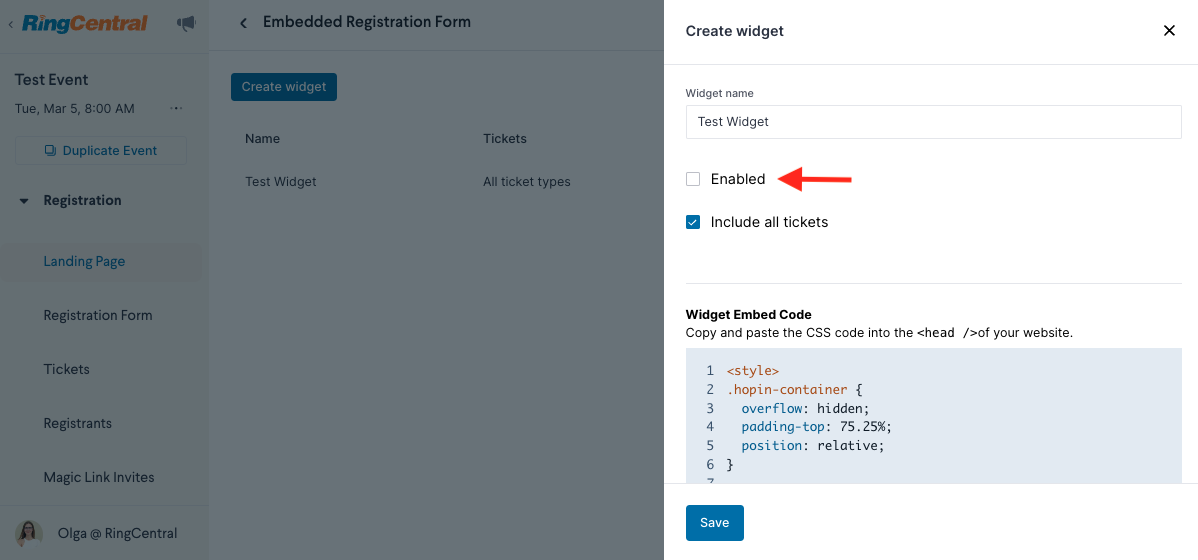
Task: Open Magic Link Invites page
Action: pyautogui.click(x=99, y=477)
